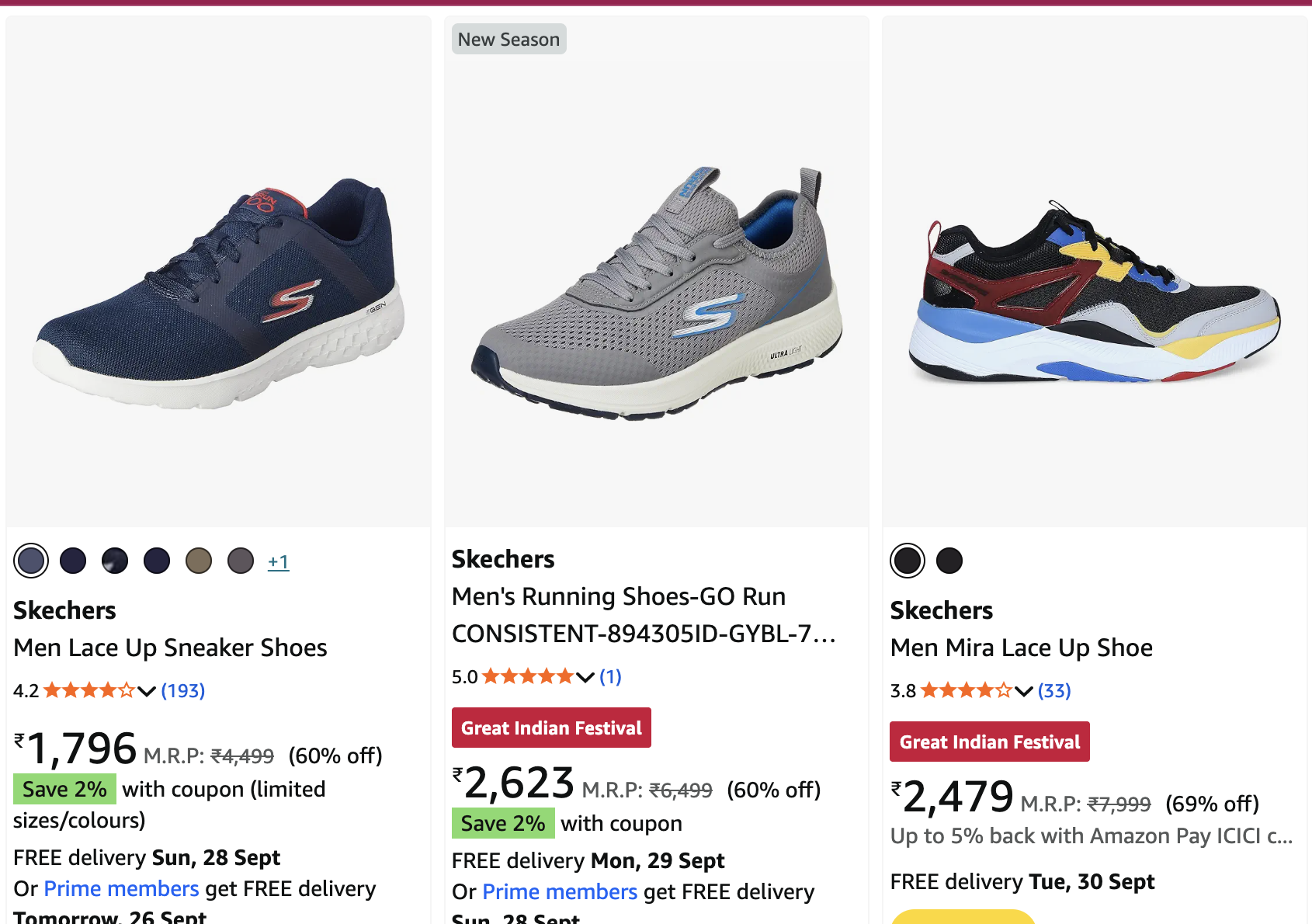Expand rating breakdown chevron beside 3.8 stars

coord(1024,691)
